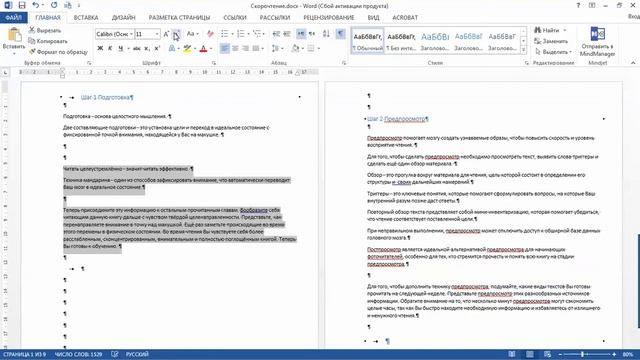Click the Word help question mark icon
Image resolution: width=640 pixels, height=360 pixels.
point(578,5)
